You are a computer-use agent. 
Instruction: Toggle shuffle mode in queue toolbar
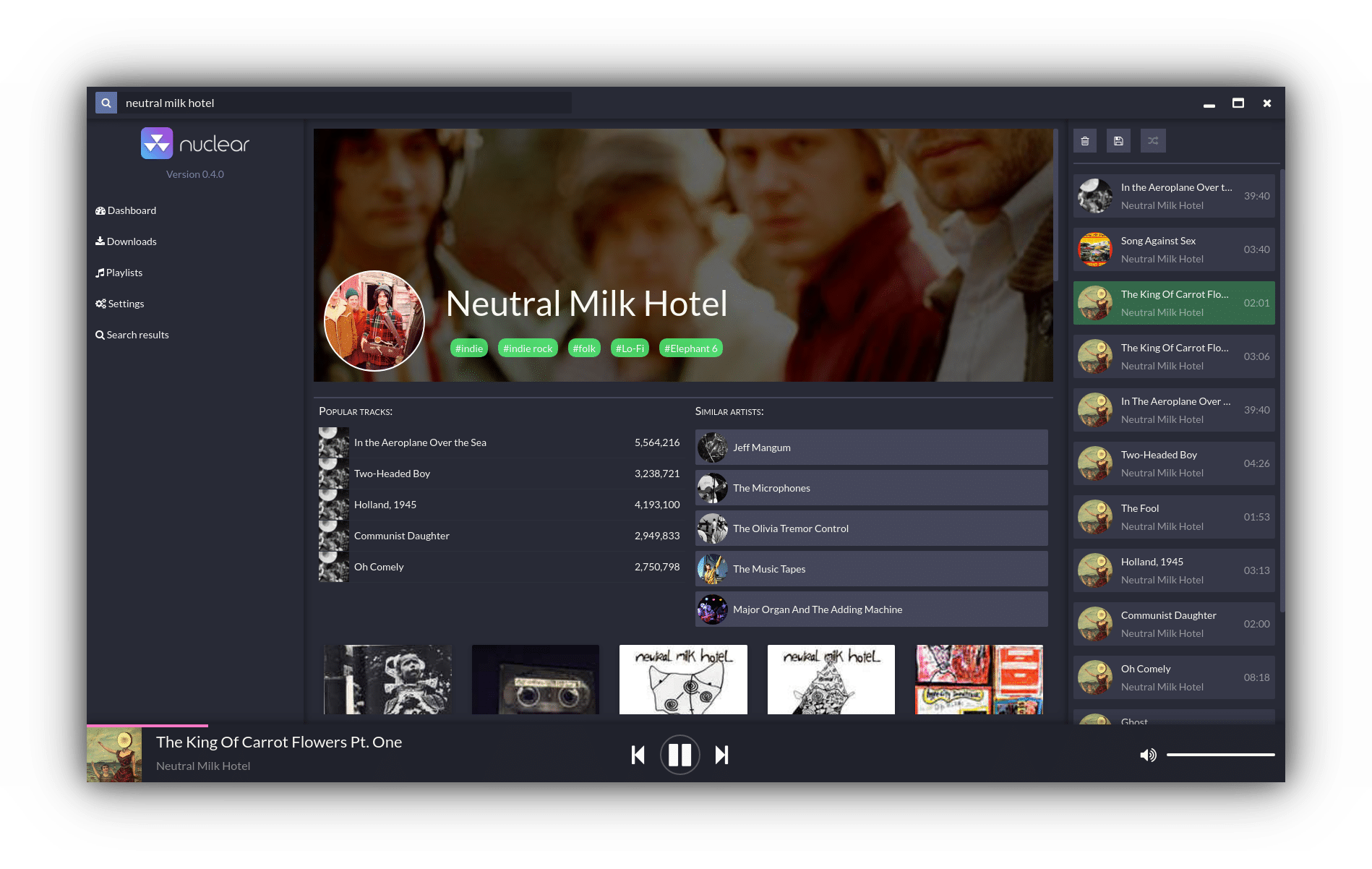point(1153,141)
